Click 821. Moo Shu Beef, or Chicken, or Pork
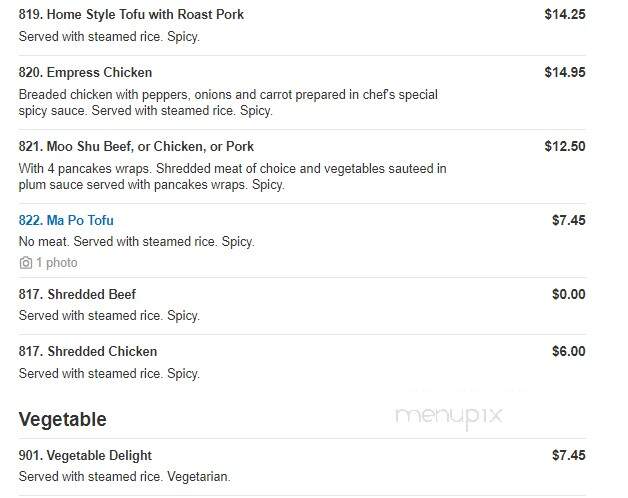The image size is (628, 498). tap(136, 147)
